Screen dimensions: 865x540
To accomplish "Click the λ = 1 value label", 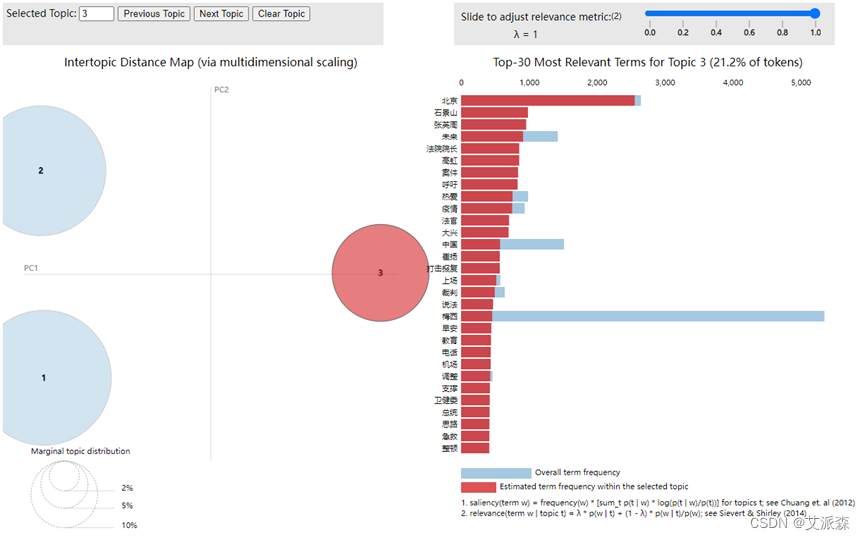I will (x=525, y=34).
